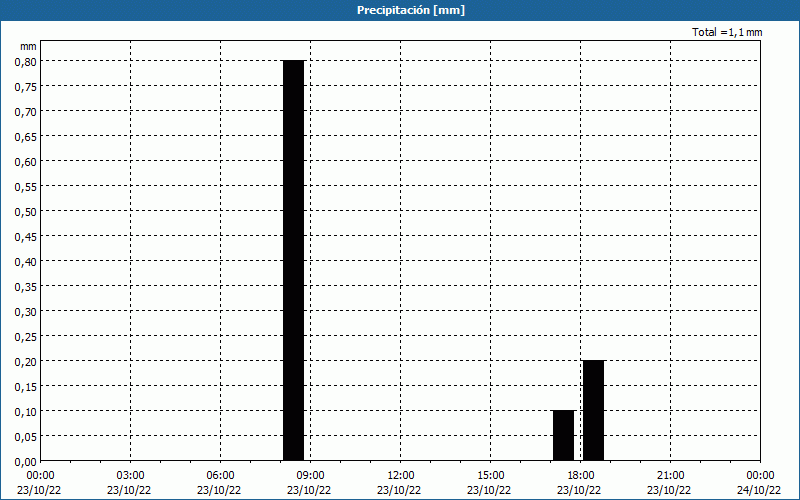
Task: Click the 09:00 time axis label
Action: [x=310, y=475]
